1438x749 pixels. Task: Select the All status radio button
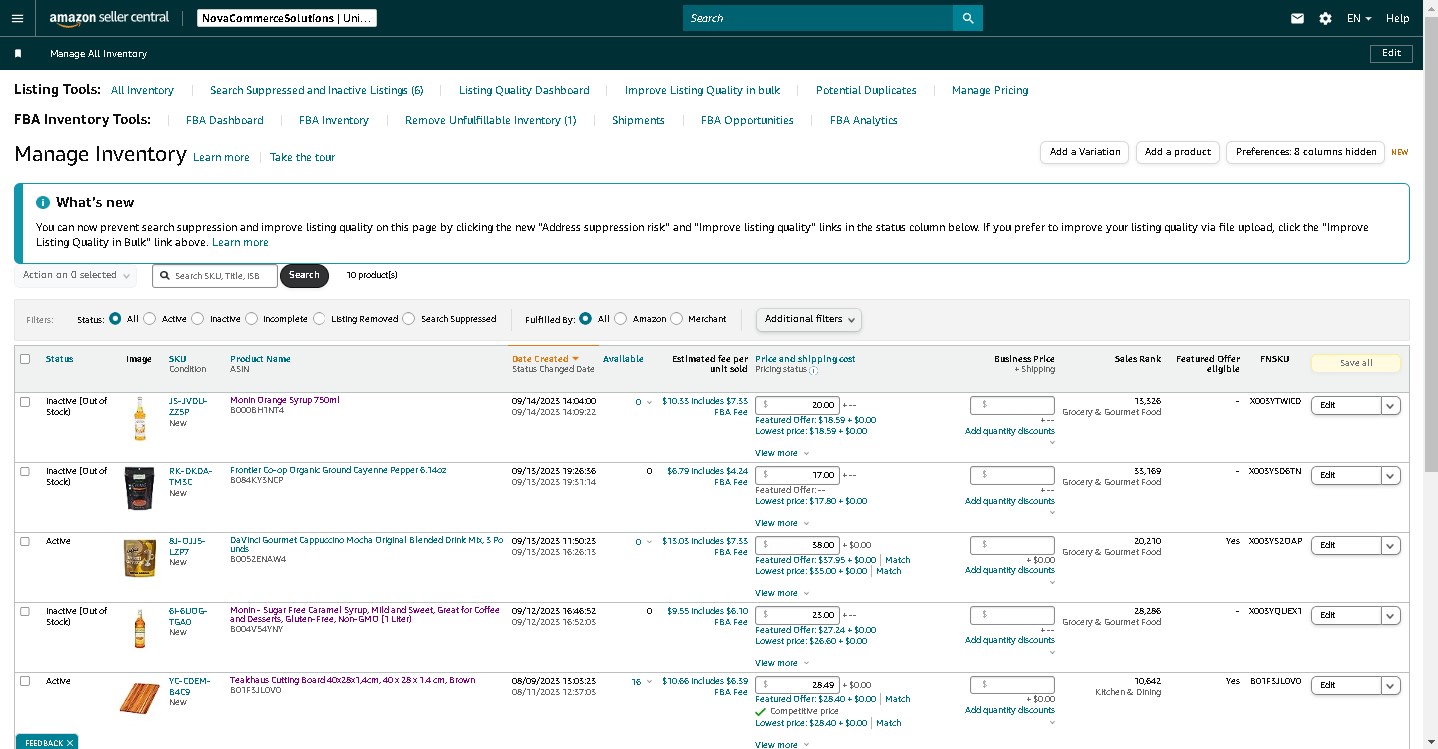point(115,319)
